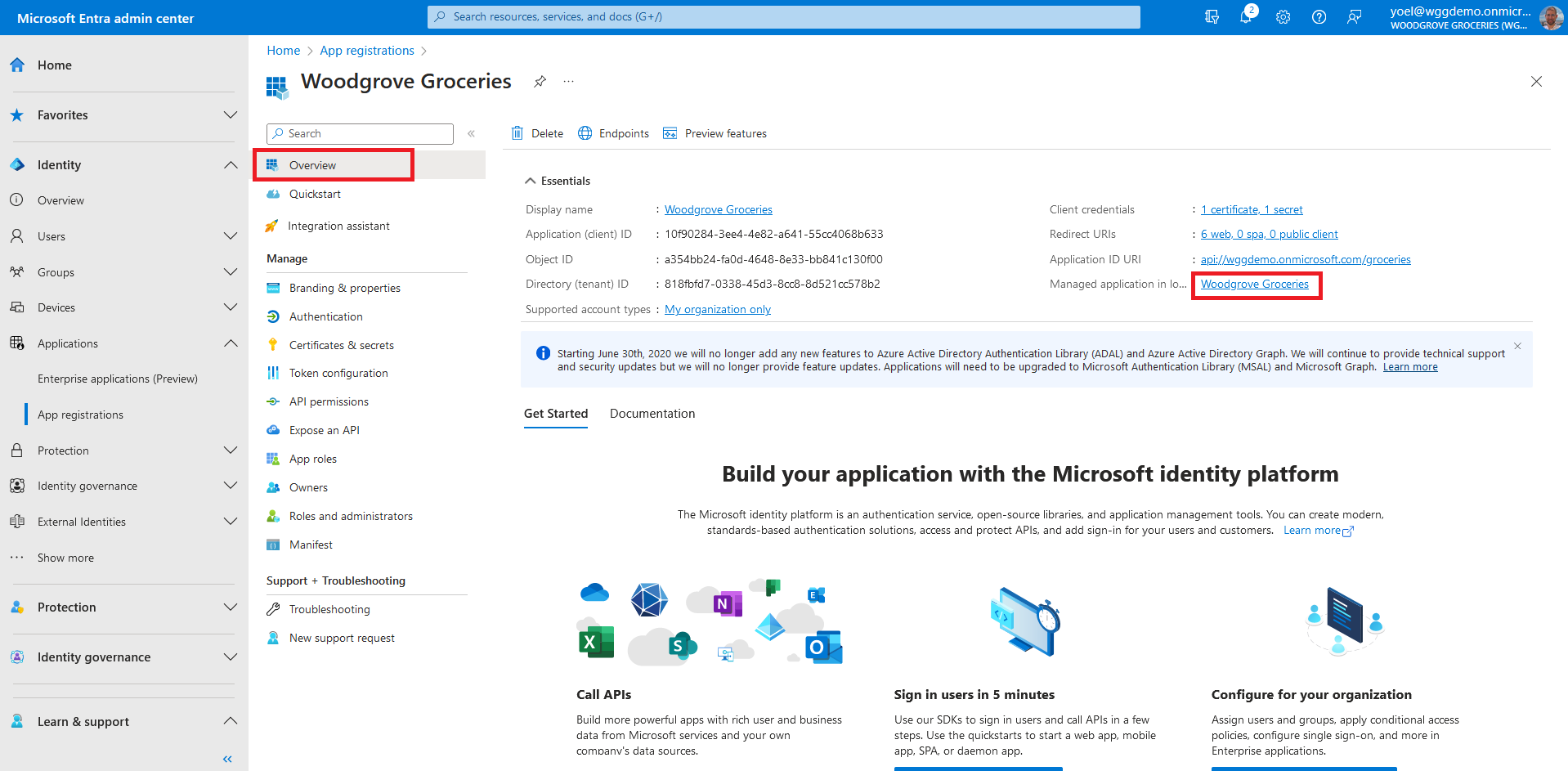Expand the Users section in sidebar

(x=231, y=236)
